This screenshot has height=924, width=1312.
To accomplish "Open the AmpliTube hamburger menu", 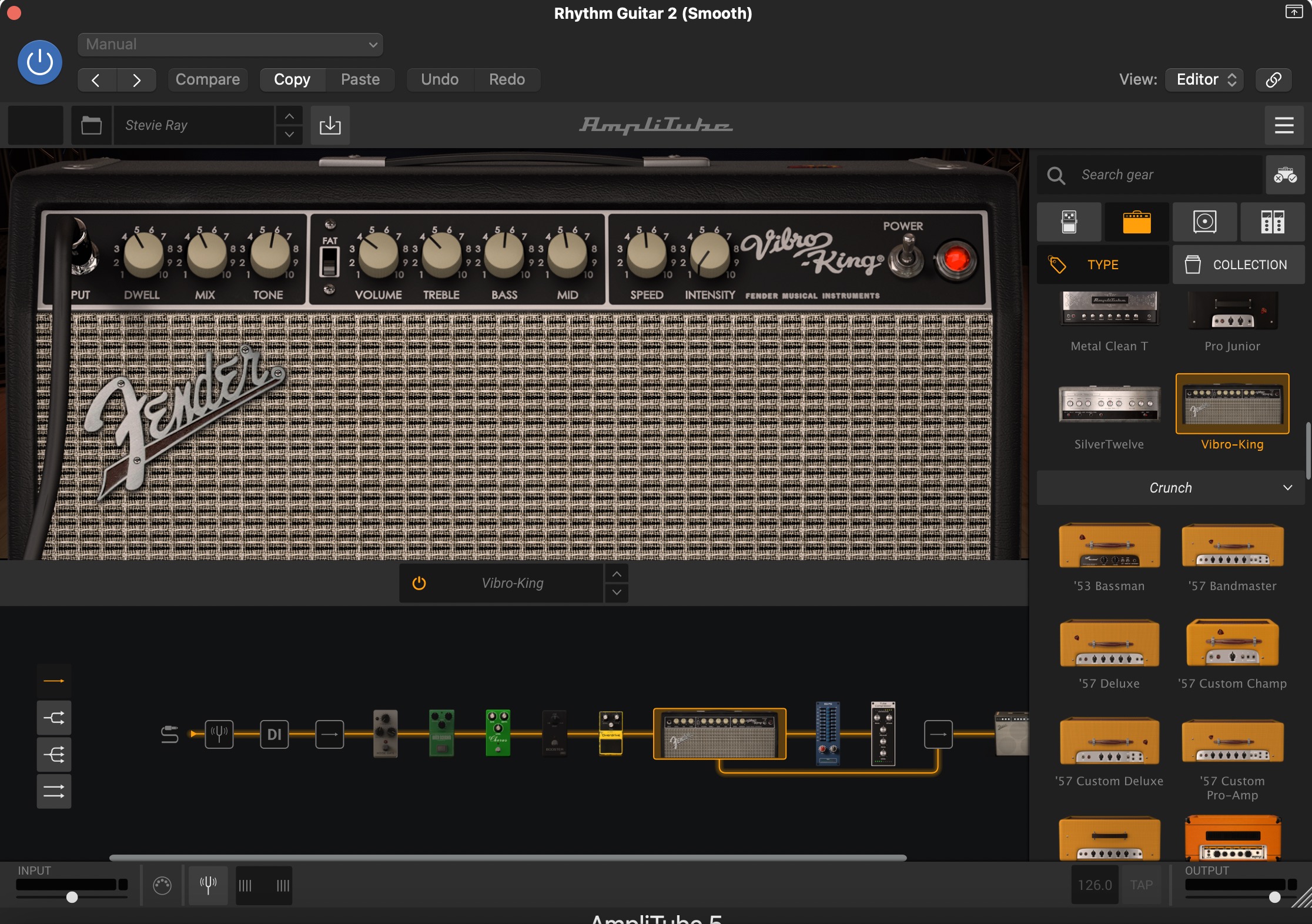I will point(1284,125).
